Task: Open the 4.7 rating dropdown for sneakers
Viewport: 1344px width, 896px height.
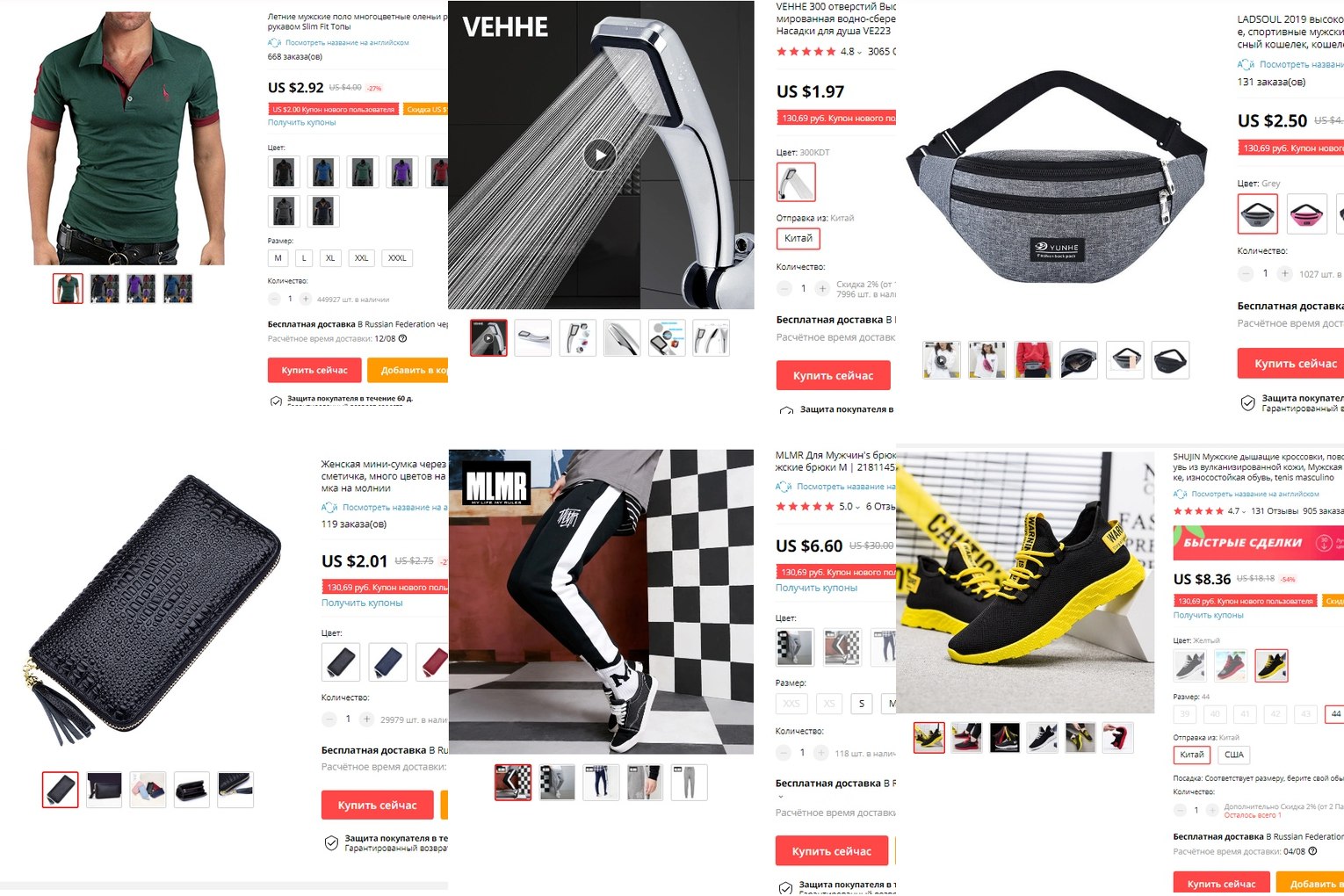Action: (1246, 511)
